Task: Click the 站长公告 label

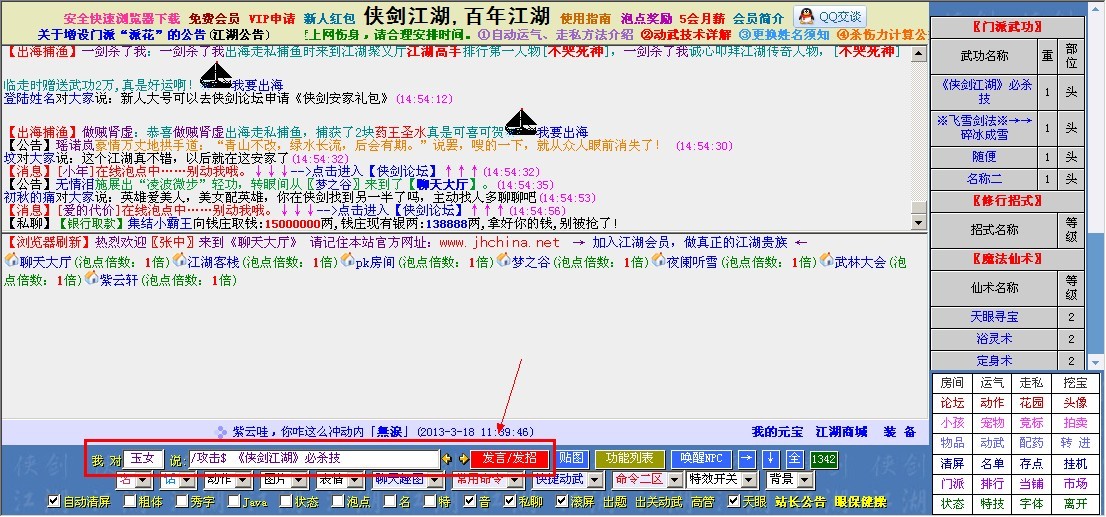Action: (801, 502)
